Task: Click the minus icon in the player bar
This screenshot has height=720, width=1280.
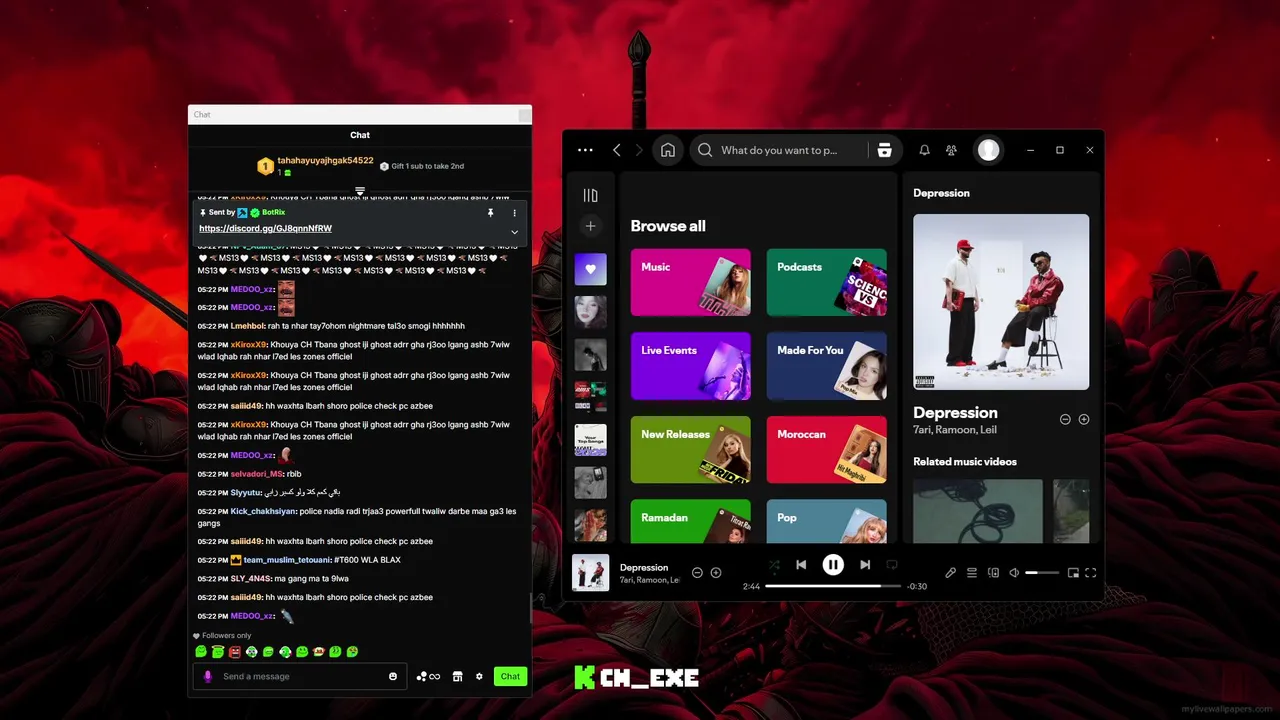Action: coord(697,573)
